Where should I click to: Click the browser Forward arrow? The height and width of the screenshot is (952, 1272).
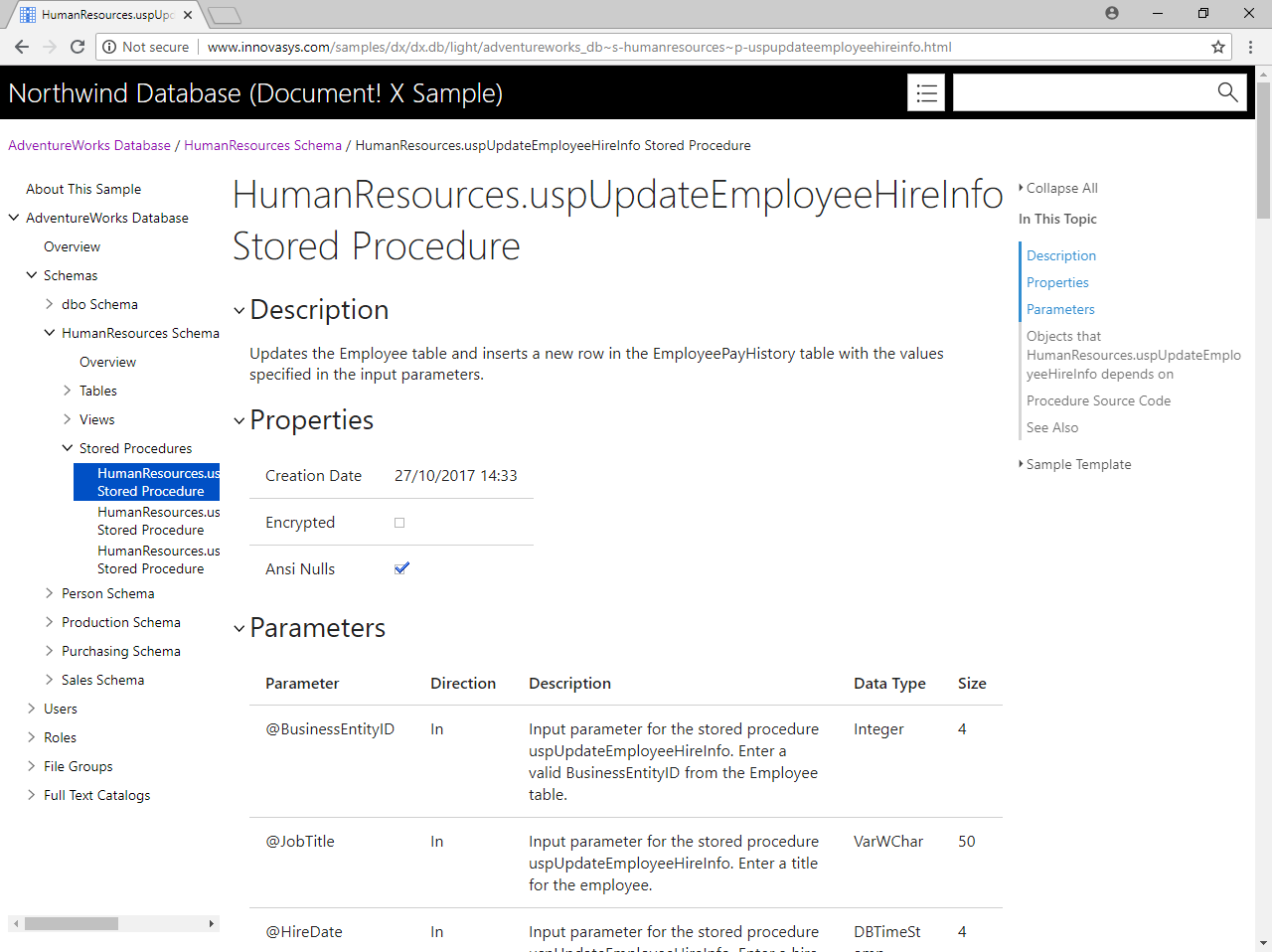coord(50,47)
